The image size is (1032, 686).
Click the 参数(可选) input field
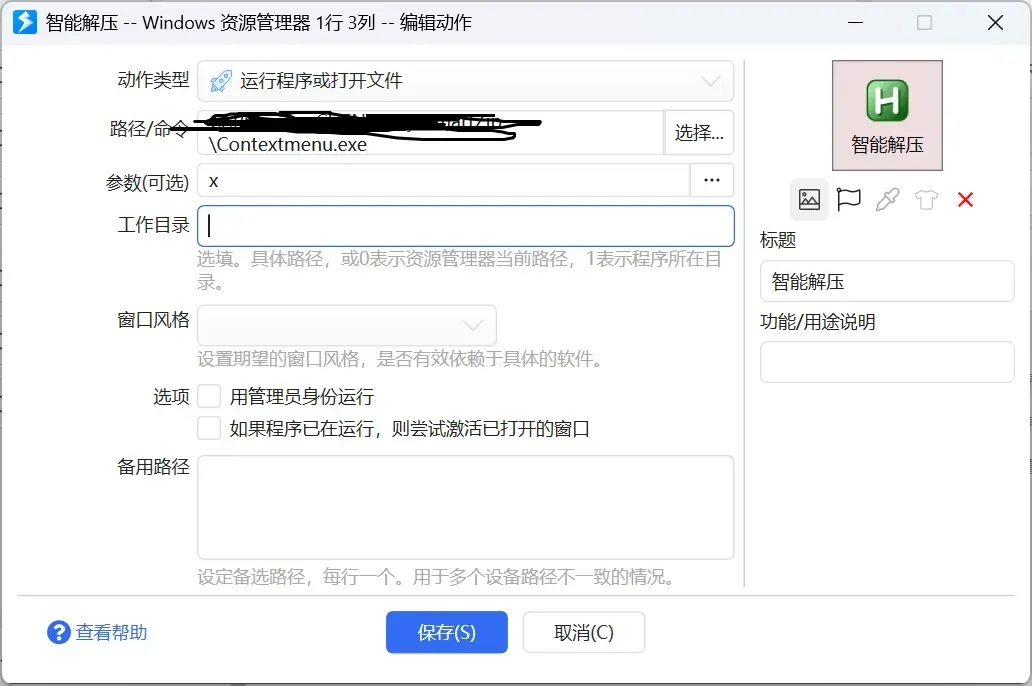click(x=444, y=180)
